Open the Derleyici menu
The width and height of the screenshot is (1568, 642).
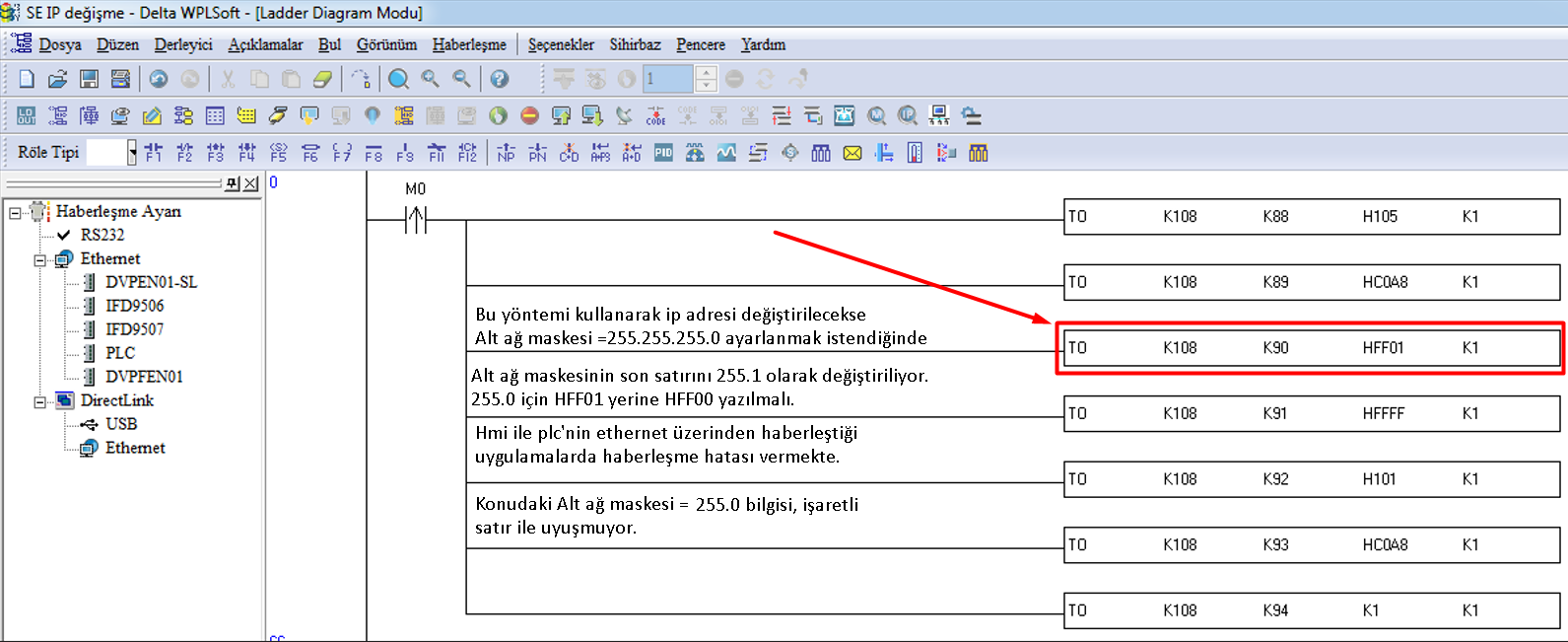(x=183, y=44)
